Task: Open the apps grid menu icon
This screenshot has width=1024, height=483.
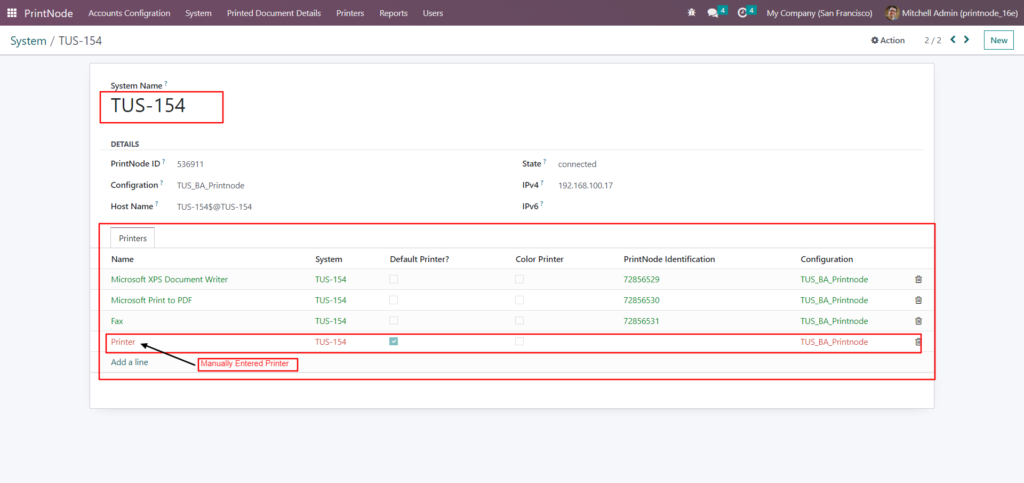Action: 12,13
